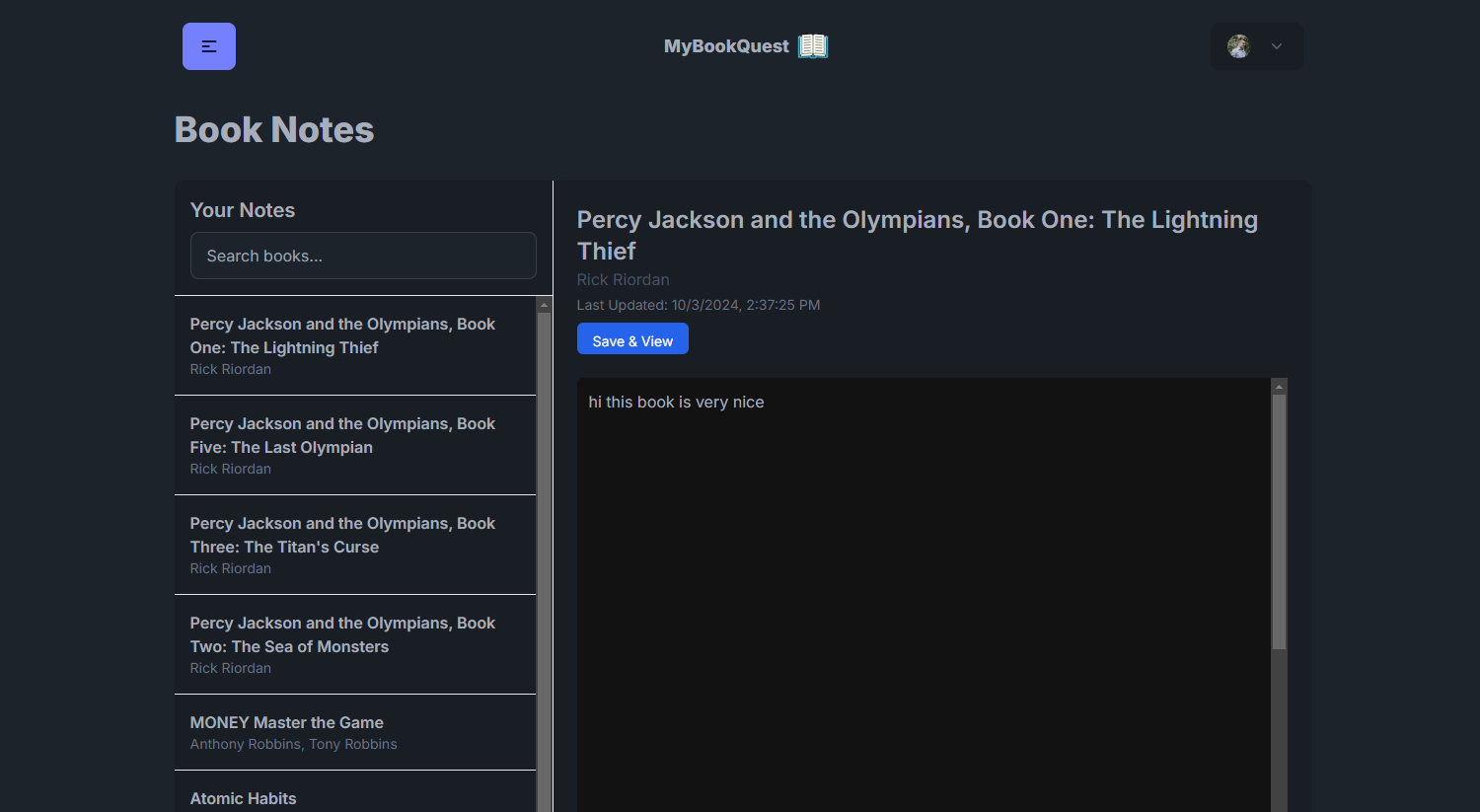This screenshot has width=1480, height=812.
Task: Click the MyBookQuest header title
Action: click(x=726, y=45)
